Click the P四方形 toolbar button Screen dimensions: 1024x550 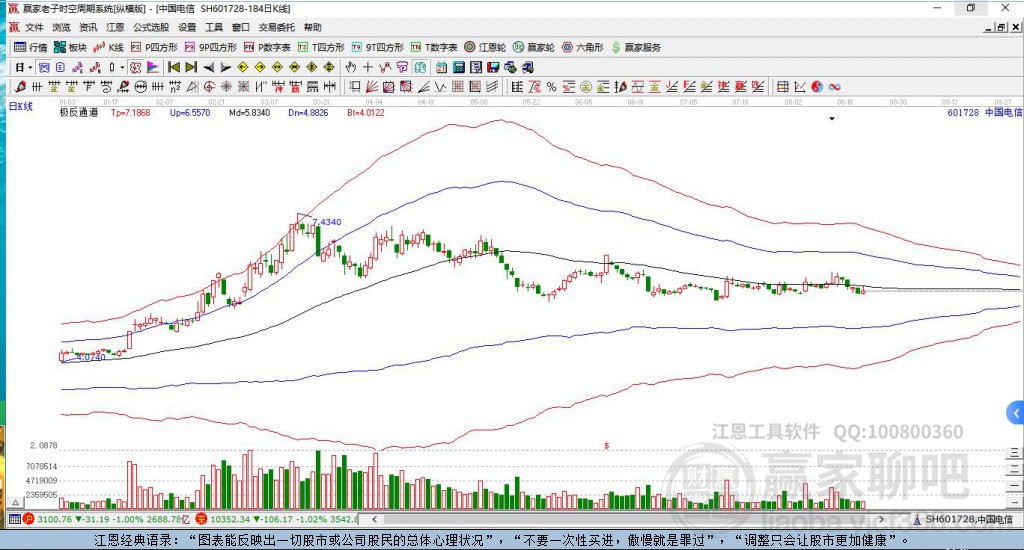[153, 47]
